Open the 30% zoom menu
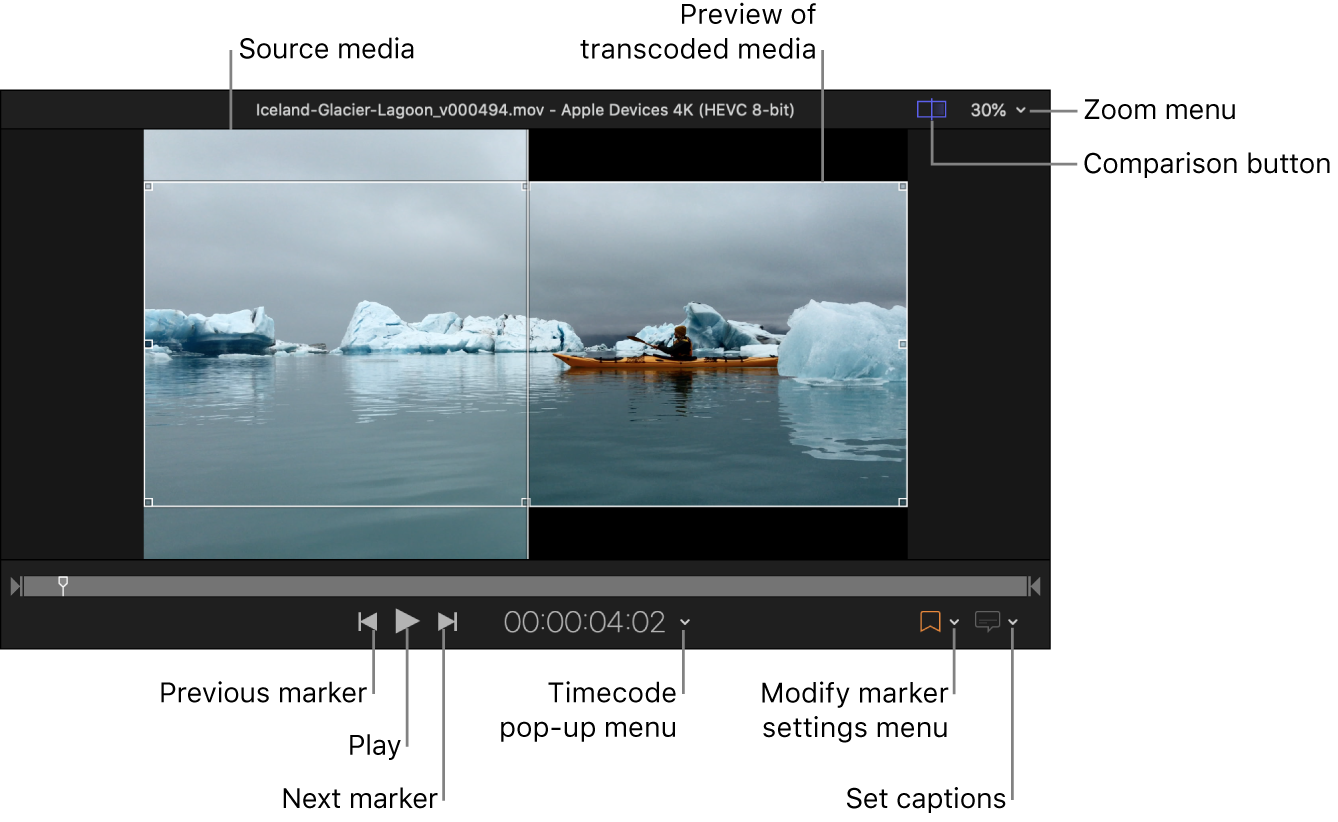The width and height of the screenshot is (1338, 822). click(997, 110)
